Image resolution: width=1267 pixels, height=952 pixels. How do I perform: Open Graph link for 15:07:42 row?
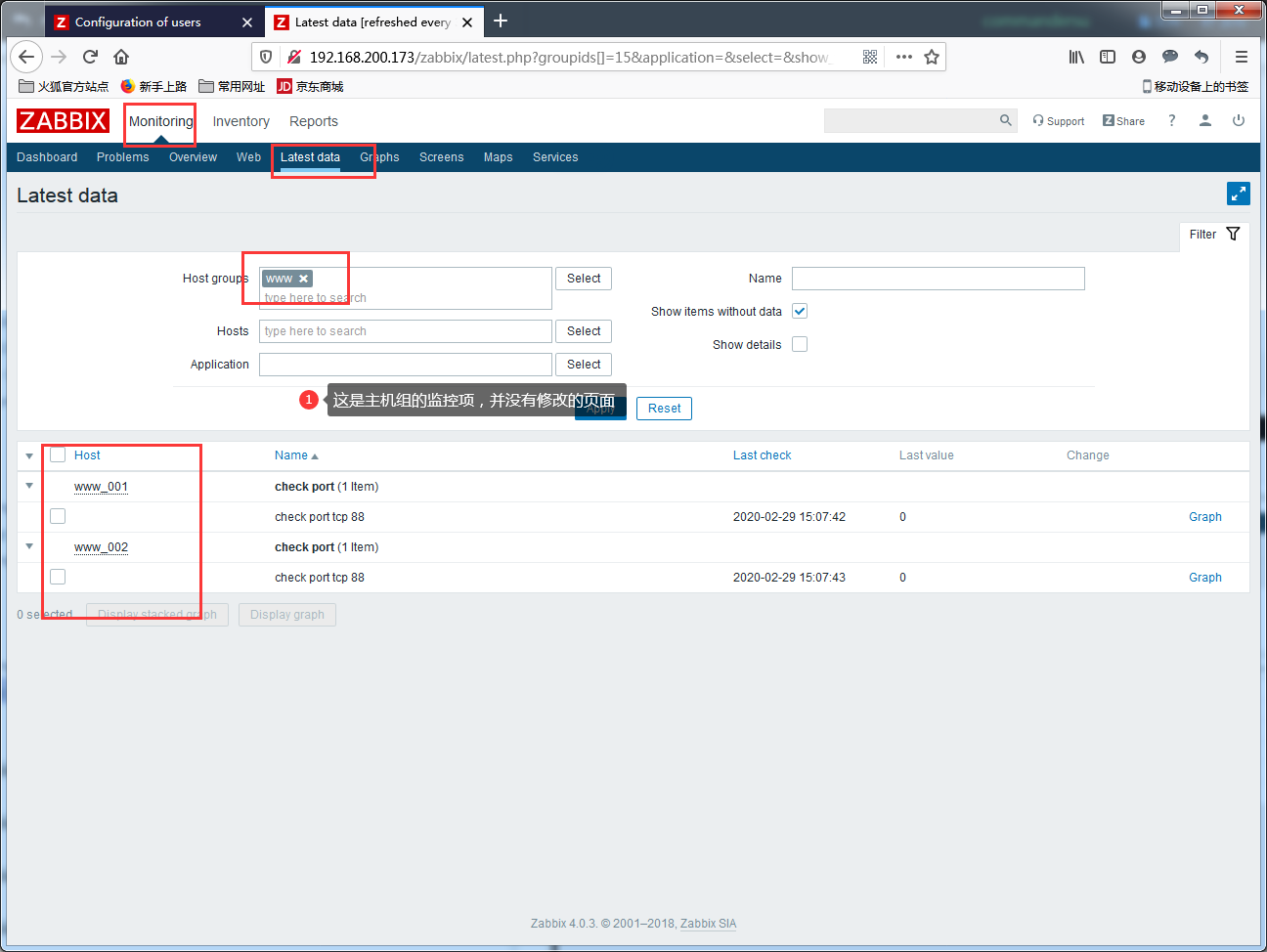click(x=1205, y=517)
